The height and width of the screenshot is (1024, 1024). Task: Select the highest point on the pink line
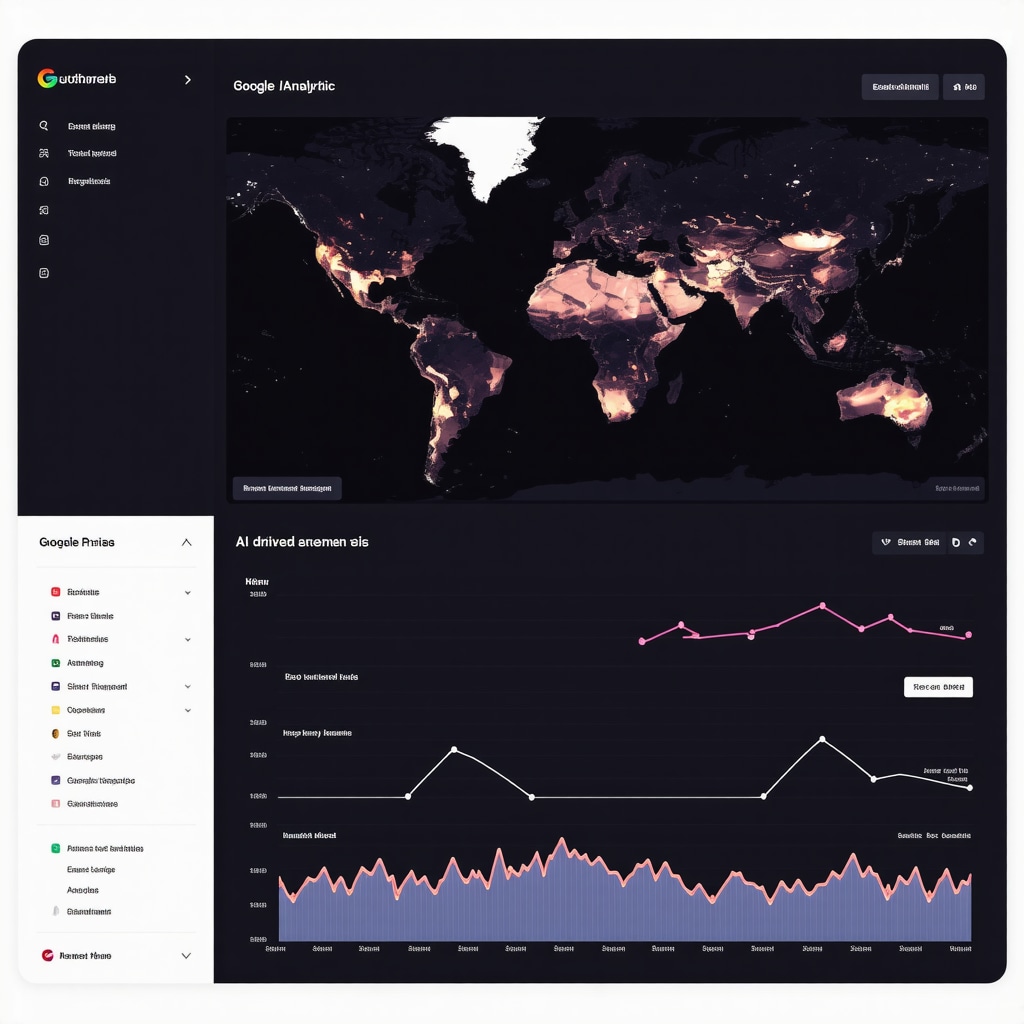tap(823, 606)
